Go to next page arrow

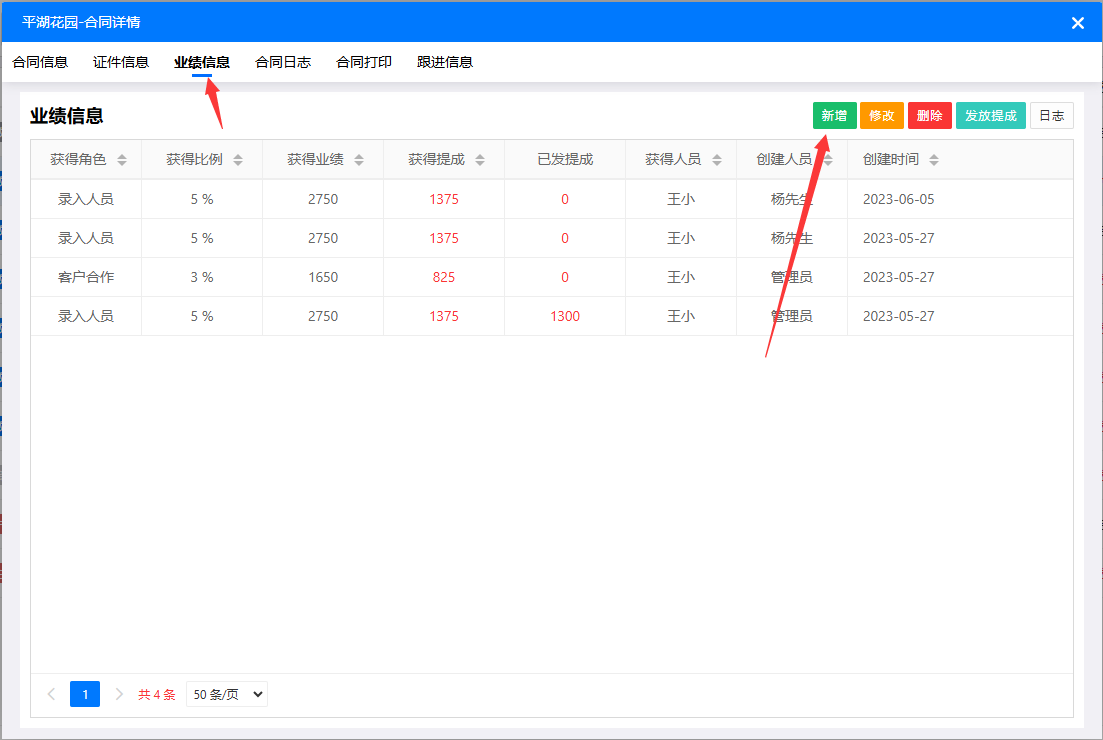click(119, 694)
